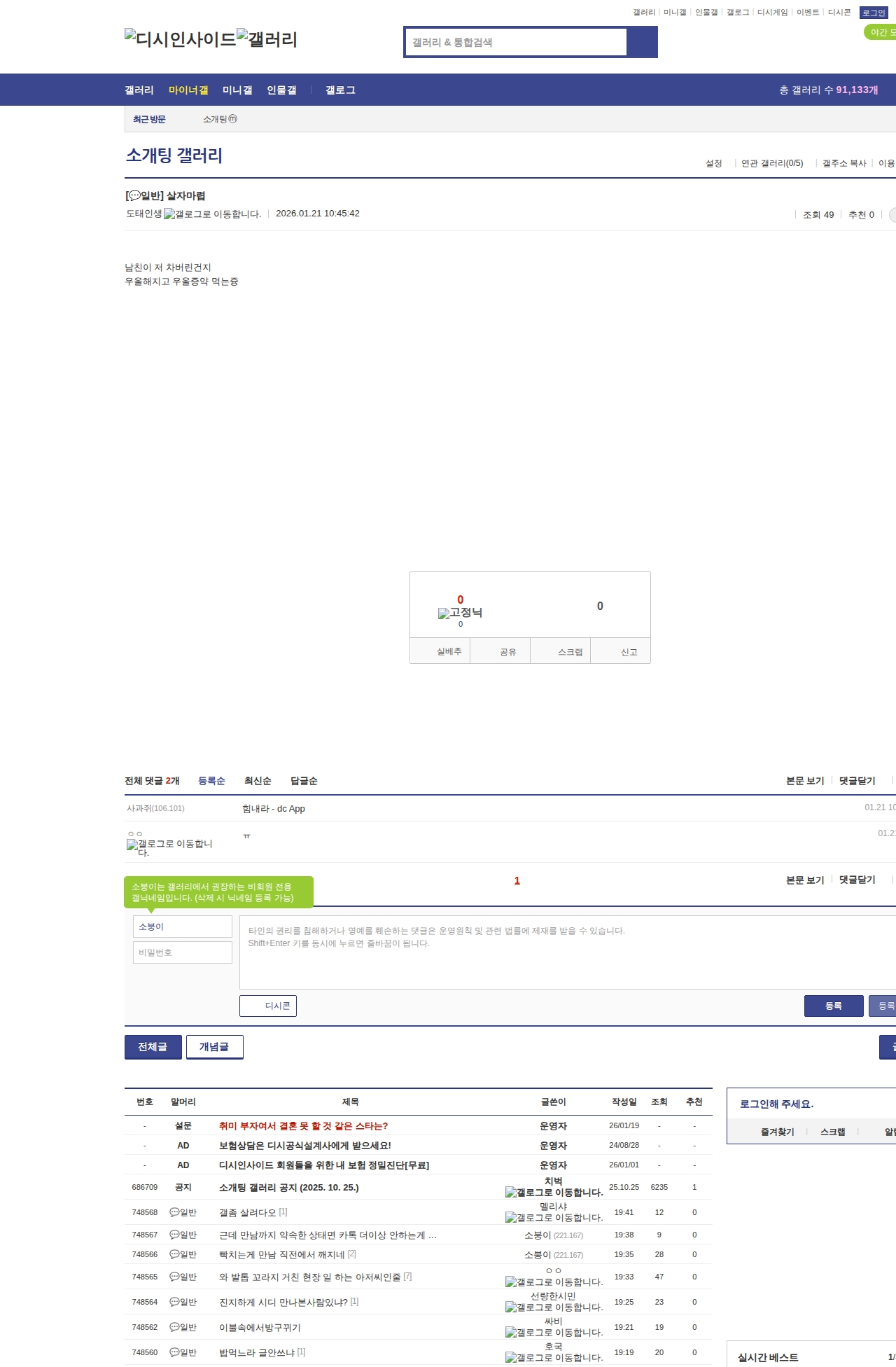896x1367 pixels.
Task: Click the 실베추 button under the post
Action: click(x=440, y=651)
